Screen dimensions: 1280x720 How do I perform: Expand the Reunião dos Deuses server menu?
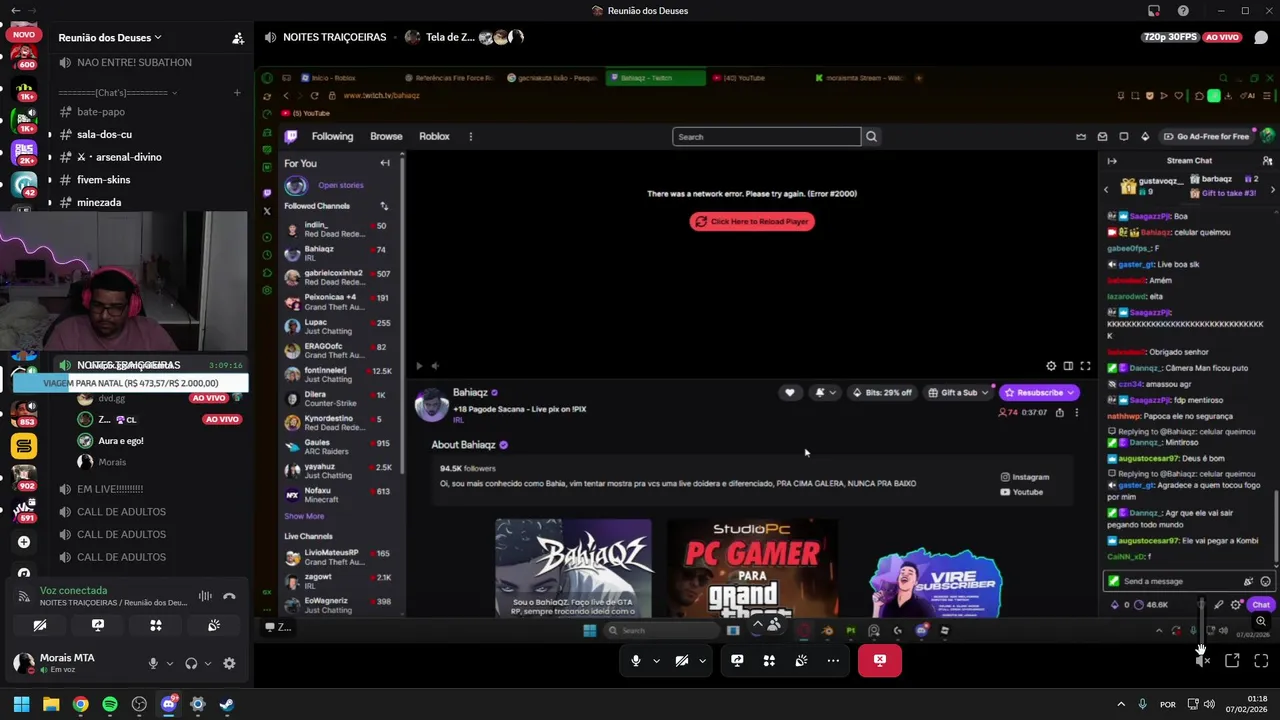click(110, 38)
